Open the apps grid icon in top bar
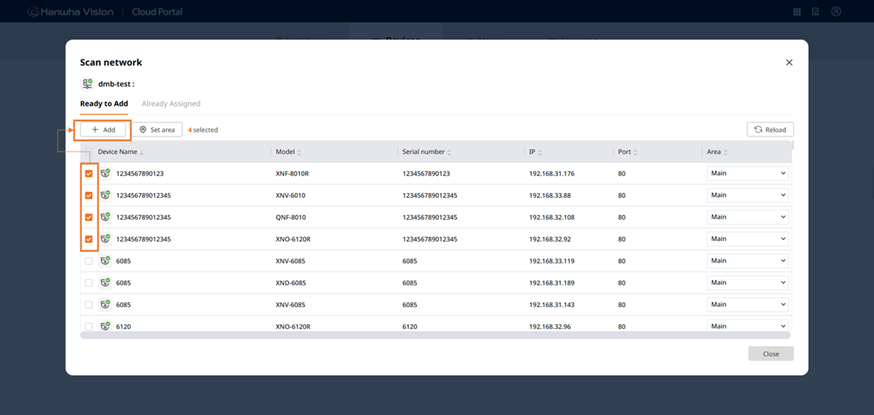The width and height of the screenshot is (874, 415). click(797, 12)
